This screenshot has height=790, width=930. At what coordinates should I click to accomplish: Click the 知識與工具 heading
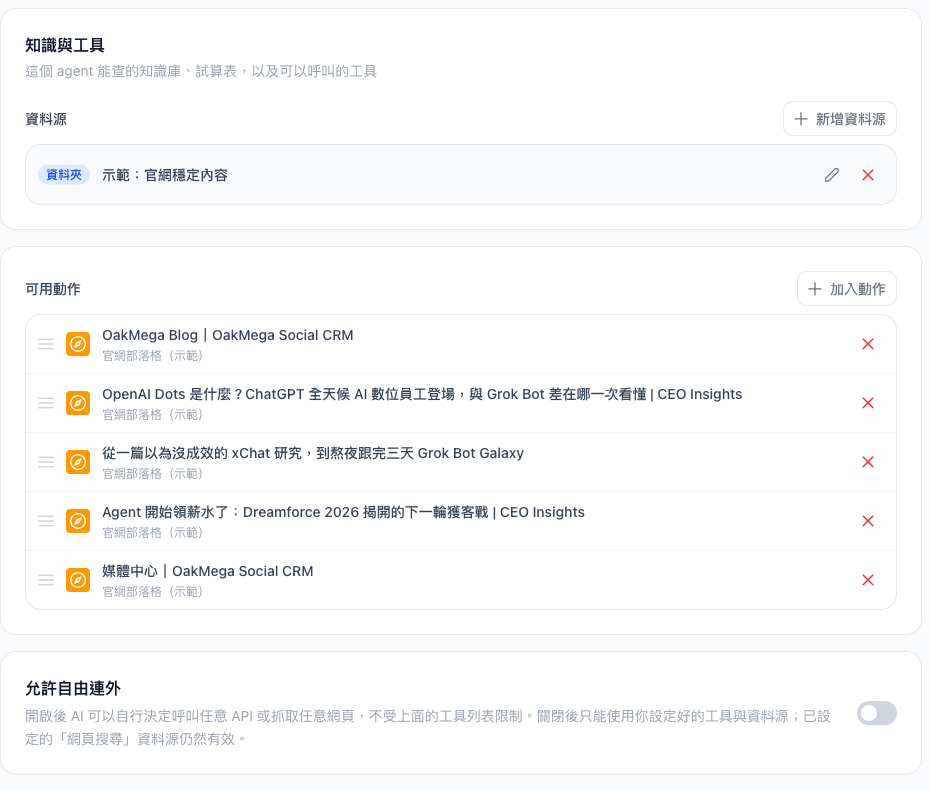(65, 45)
